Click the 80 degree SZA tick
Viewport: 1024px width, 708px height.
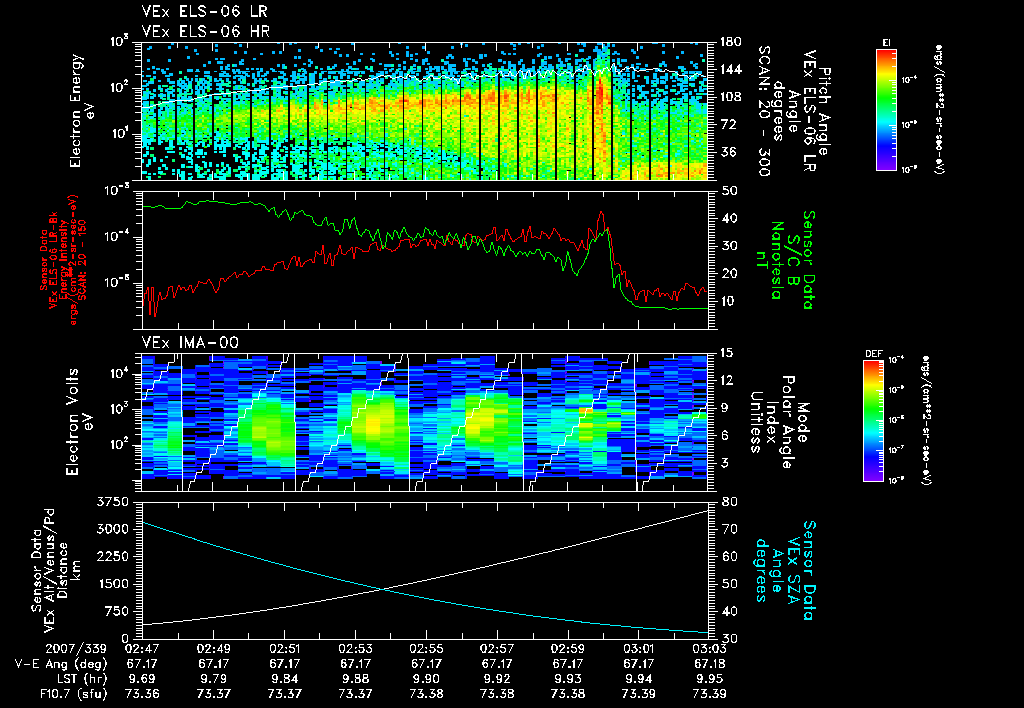(729, 502)
